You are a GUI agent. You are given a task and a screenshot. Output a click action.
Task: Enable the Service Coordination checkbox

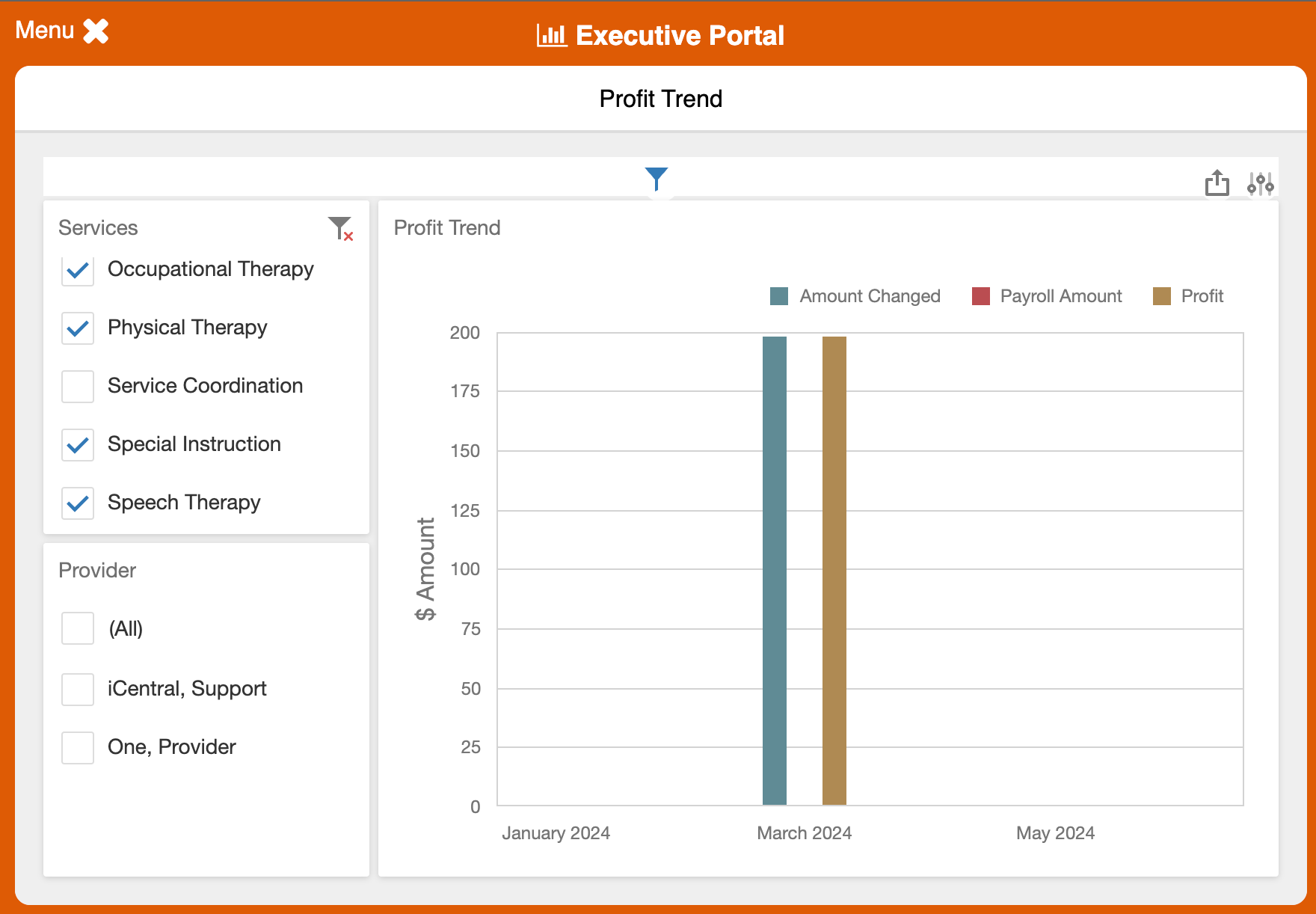[77, 387]
